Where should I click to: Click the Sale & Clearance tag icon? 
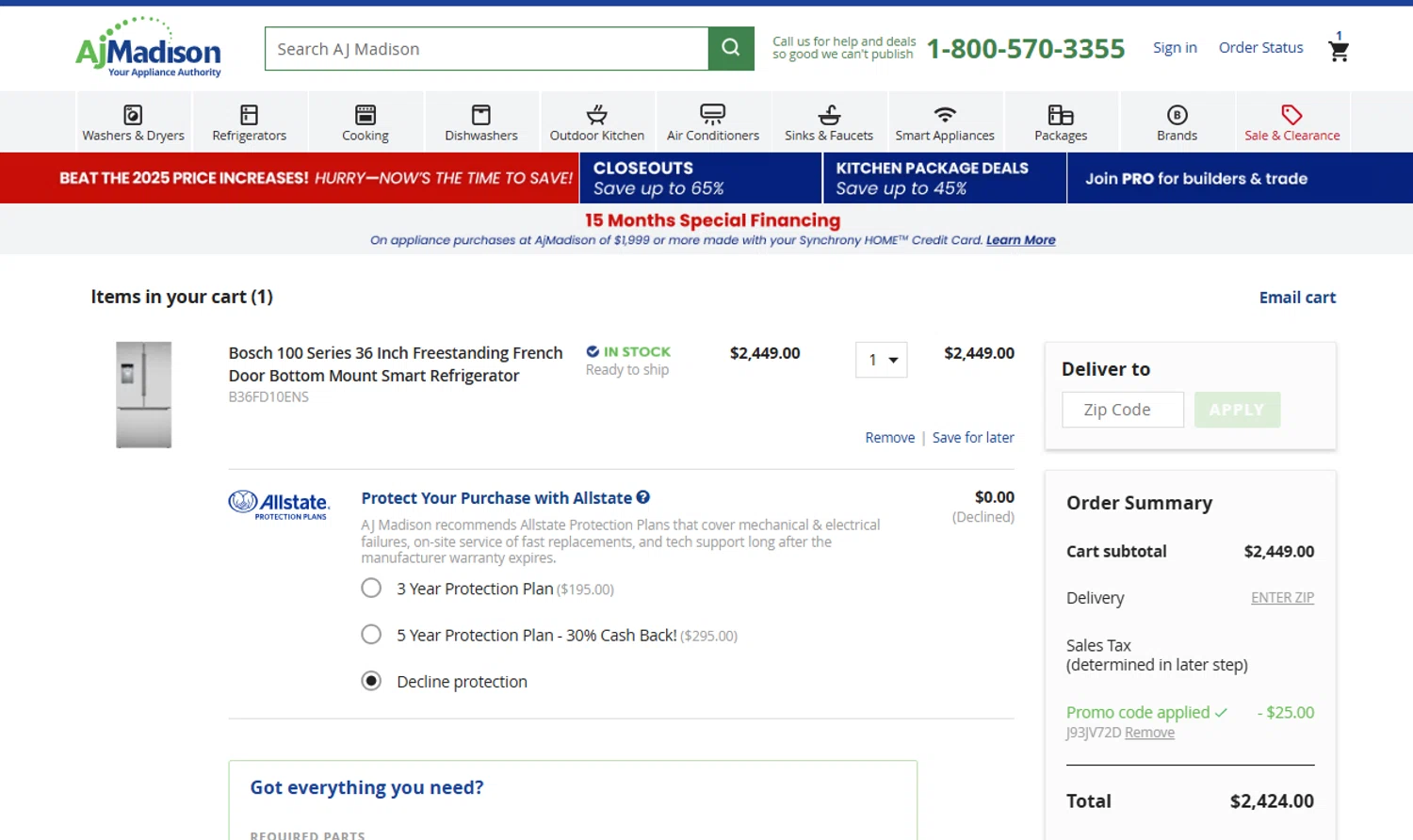coord(1291,115)
